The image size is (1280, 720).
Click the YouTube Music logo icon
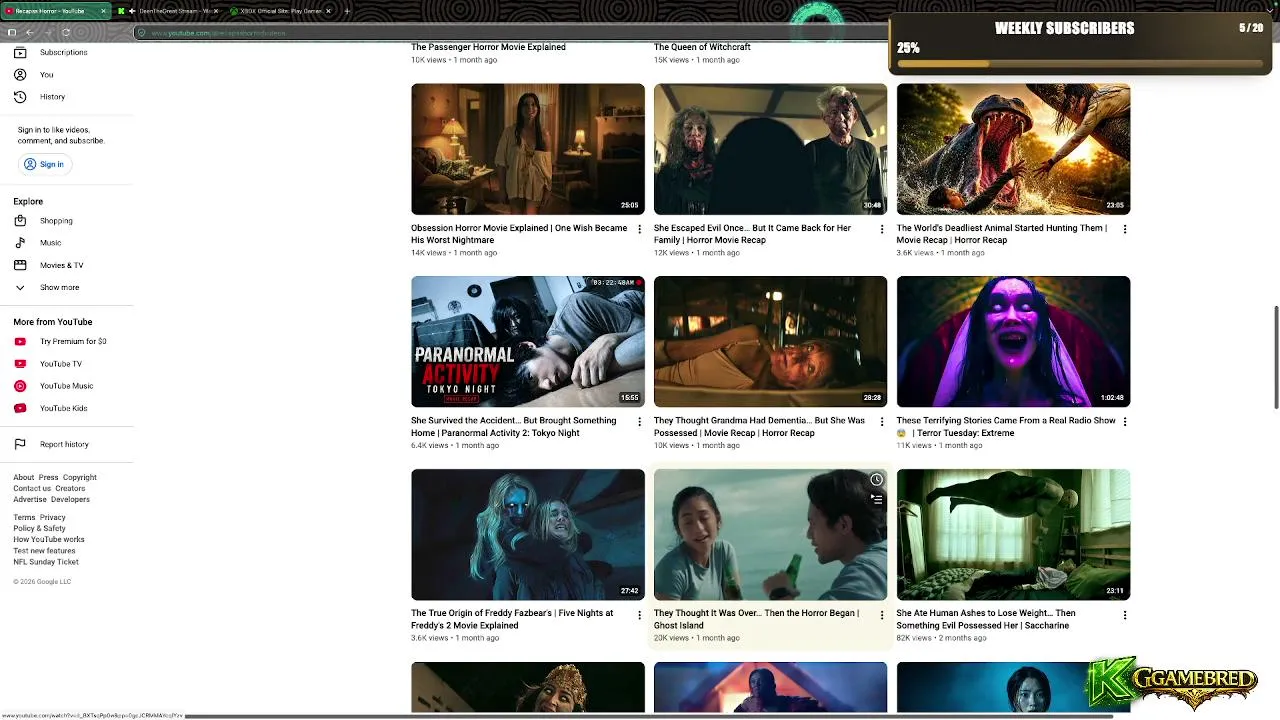point(20,386)
